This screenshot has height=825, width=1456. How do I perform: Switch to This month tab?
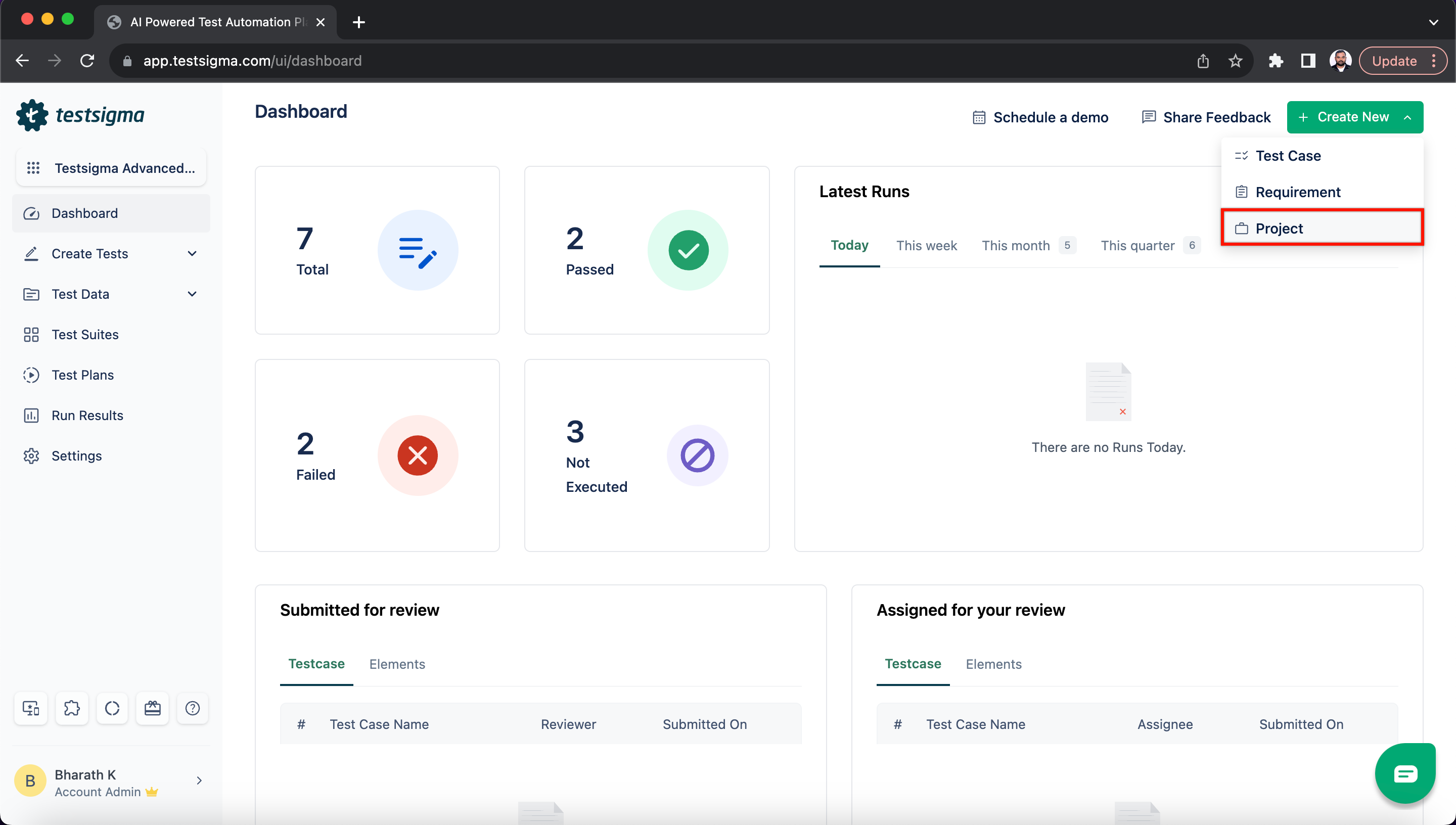(x=1028, y=245)
